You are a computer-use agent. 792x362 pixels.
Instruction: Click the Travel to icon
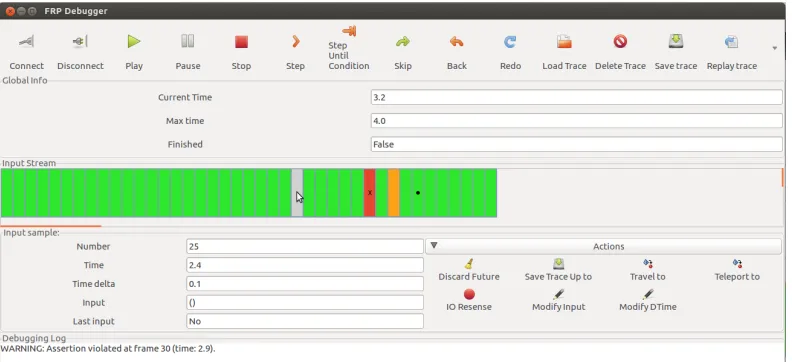(648, 264)
